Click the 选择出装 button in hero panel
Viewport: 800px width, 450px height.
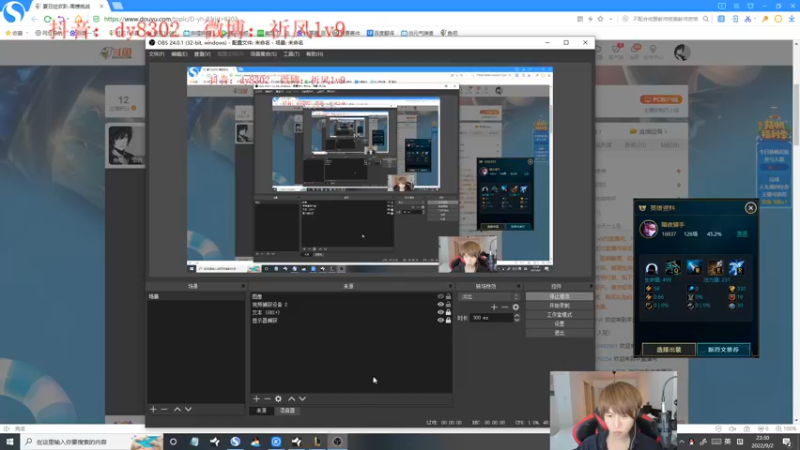pos(668,349)
